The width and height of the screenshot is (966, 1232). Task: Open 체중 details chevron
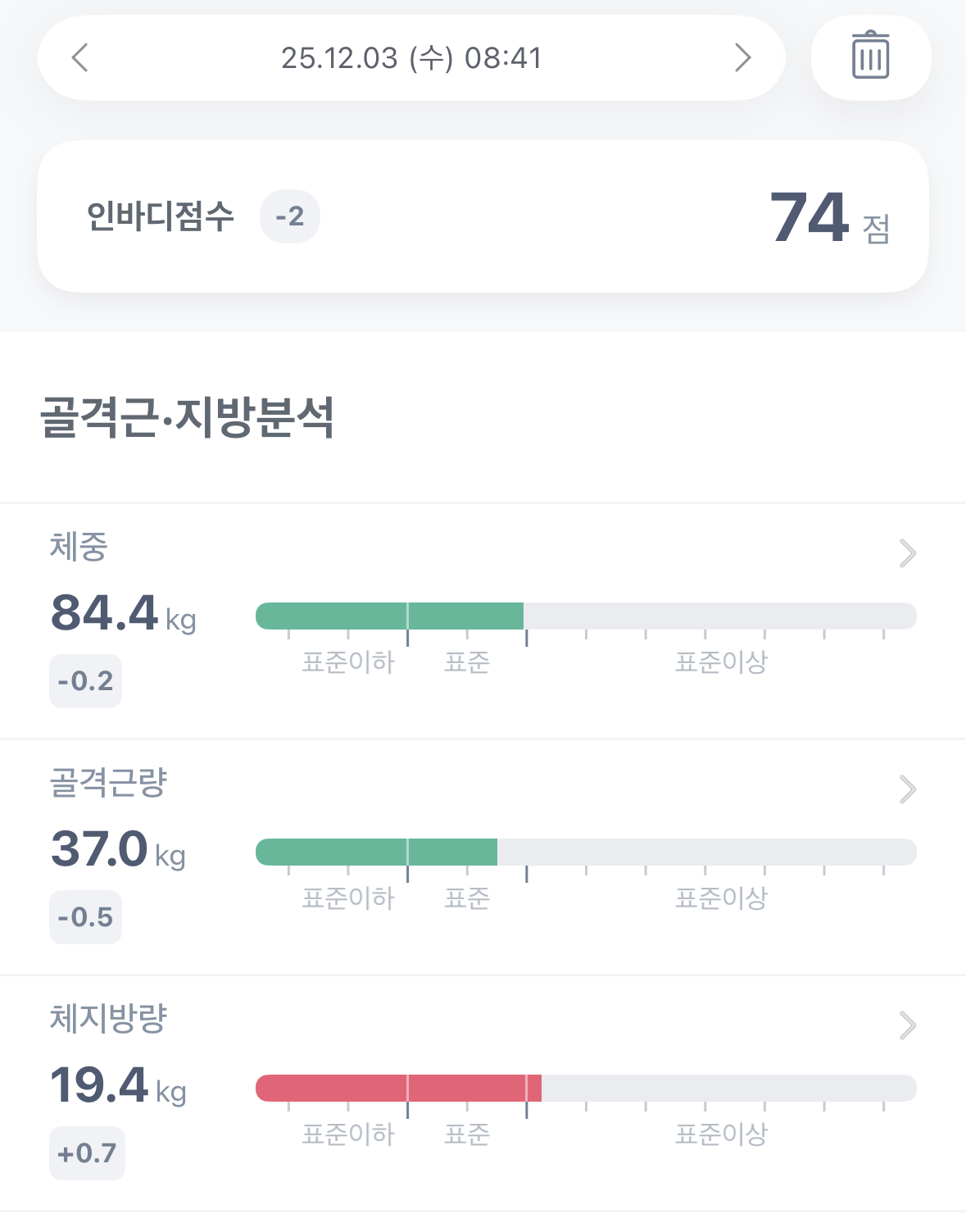pyautogui.click(x=907, y=553)
